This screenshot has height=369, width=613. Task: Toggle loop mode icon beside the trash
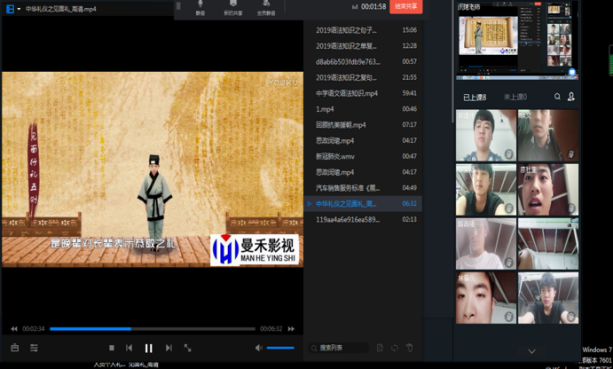point(394,348)
